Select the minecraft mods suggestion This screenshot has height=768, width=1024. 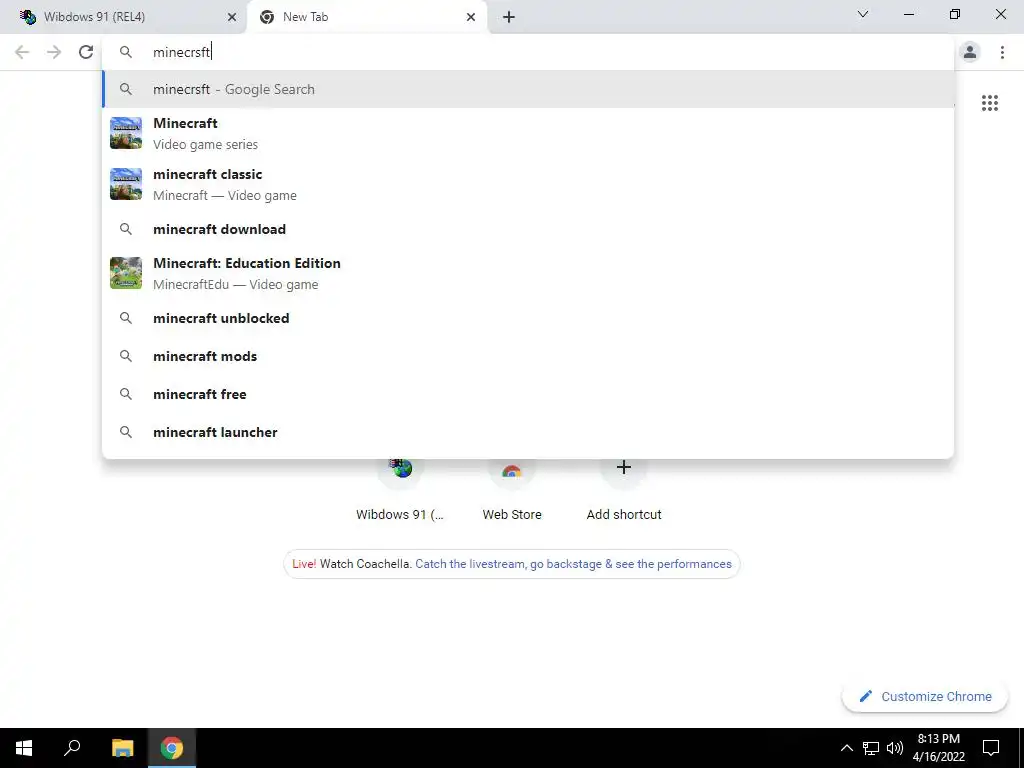pyautogui.click(x=528, y=356)
